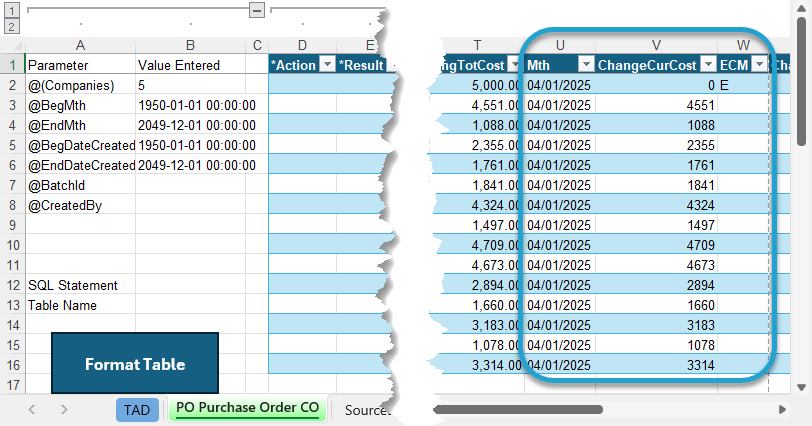This screenshot has height=426, width=812.
Task: Open the ChangeCurCost column filter dropdown
Action: pos(708,65)
